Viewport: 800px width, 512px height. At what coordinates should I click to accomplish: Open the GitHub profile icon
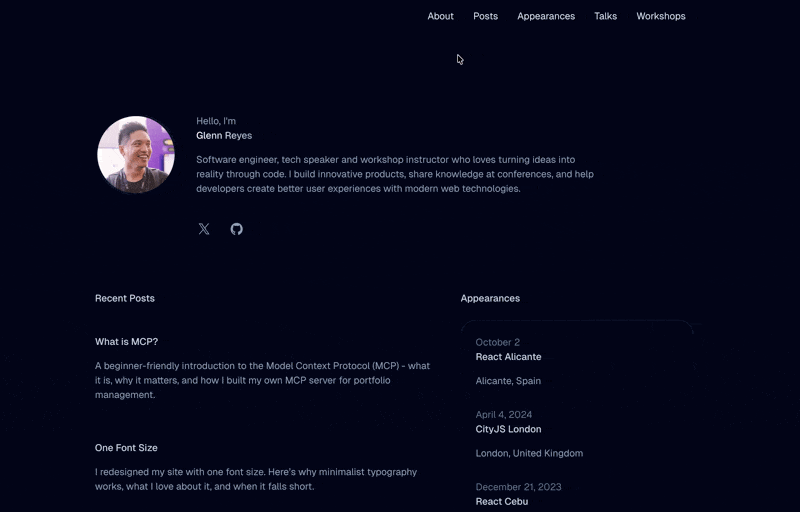(237, 229)
